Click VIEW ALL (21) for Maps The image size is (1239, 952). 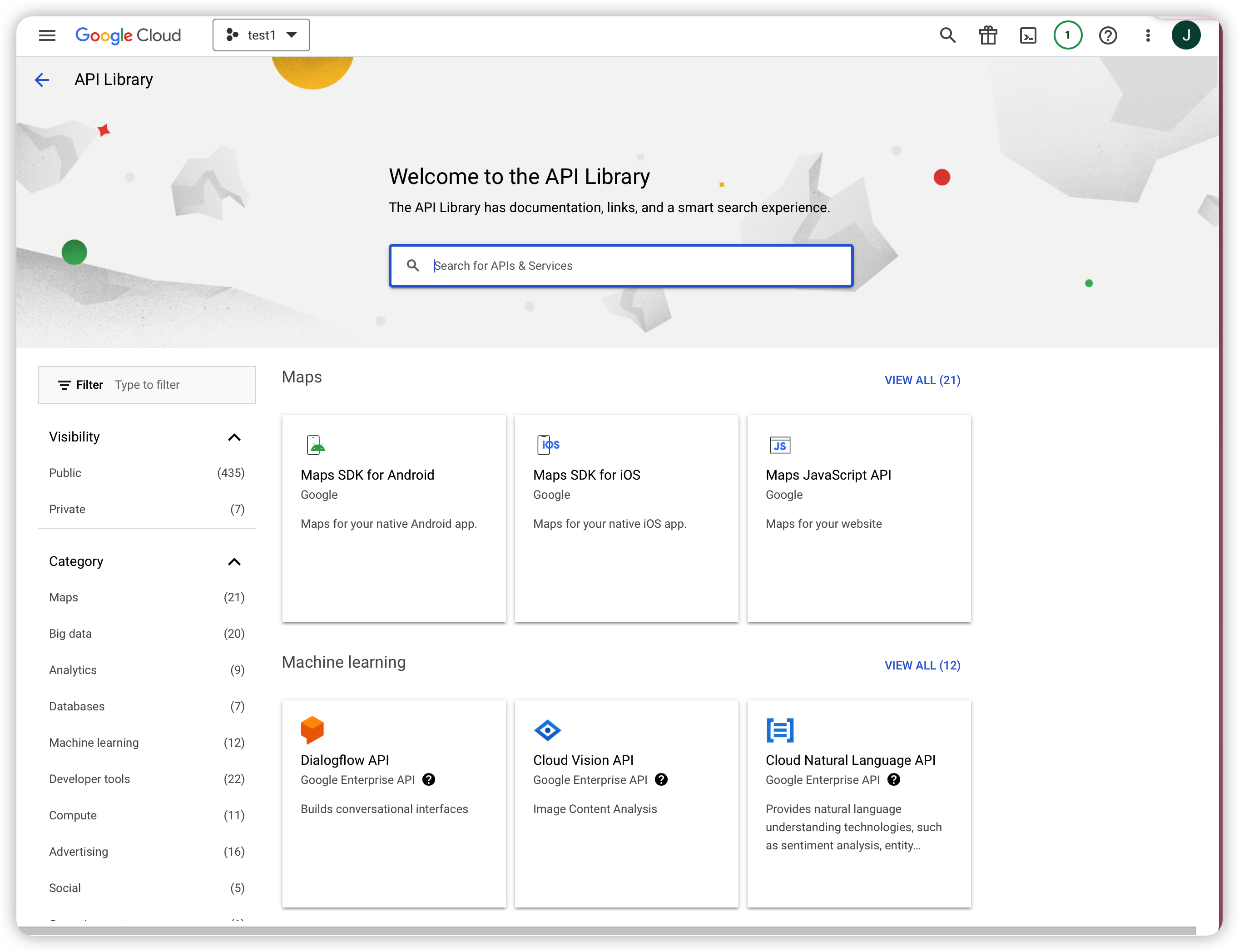922,380
